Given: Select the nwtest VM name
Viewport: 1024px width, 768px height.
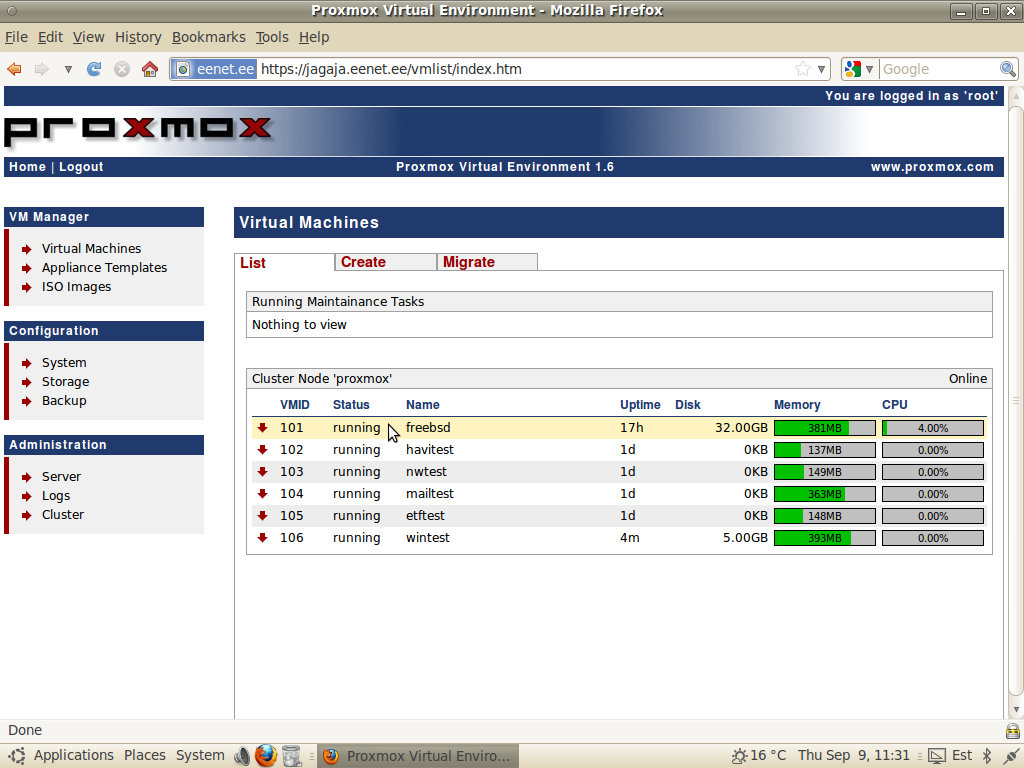Looking at the screenshot, I should (x=426, y=472).
